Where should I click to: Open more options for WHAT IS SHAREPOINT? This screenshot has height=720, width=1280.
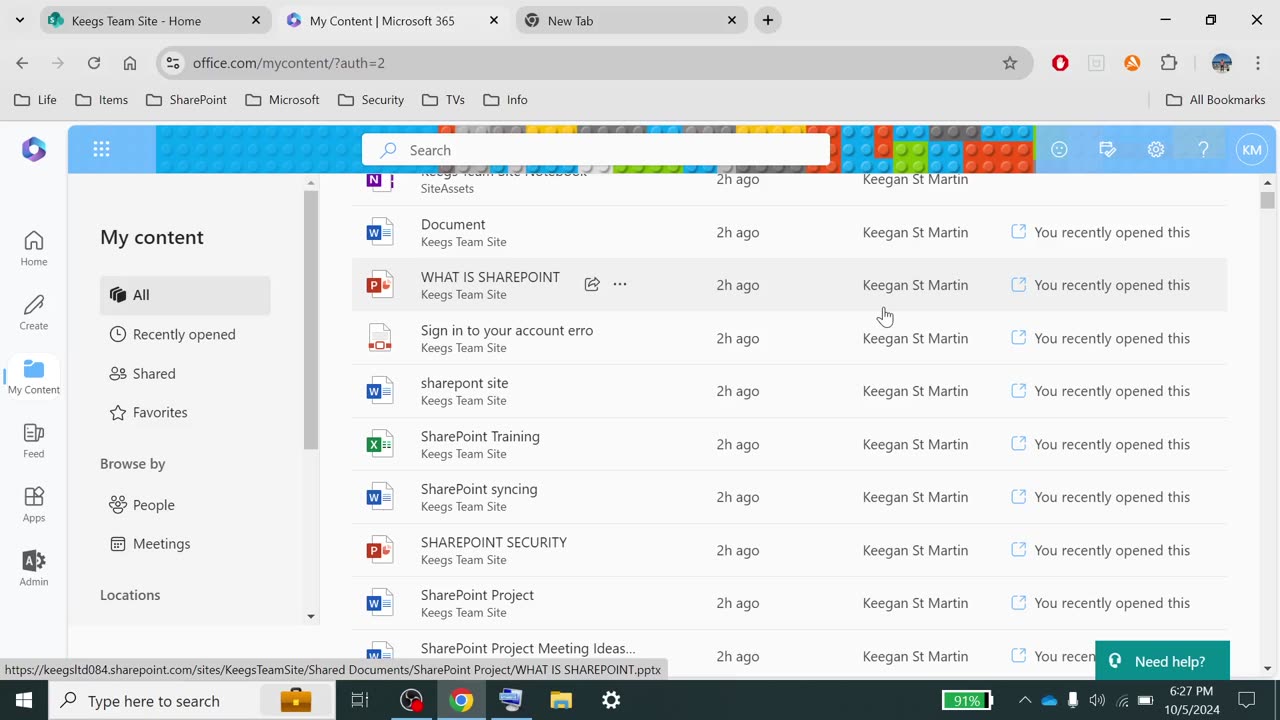coord(620,284)
